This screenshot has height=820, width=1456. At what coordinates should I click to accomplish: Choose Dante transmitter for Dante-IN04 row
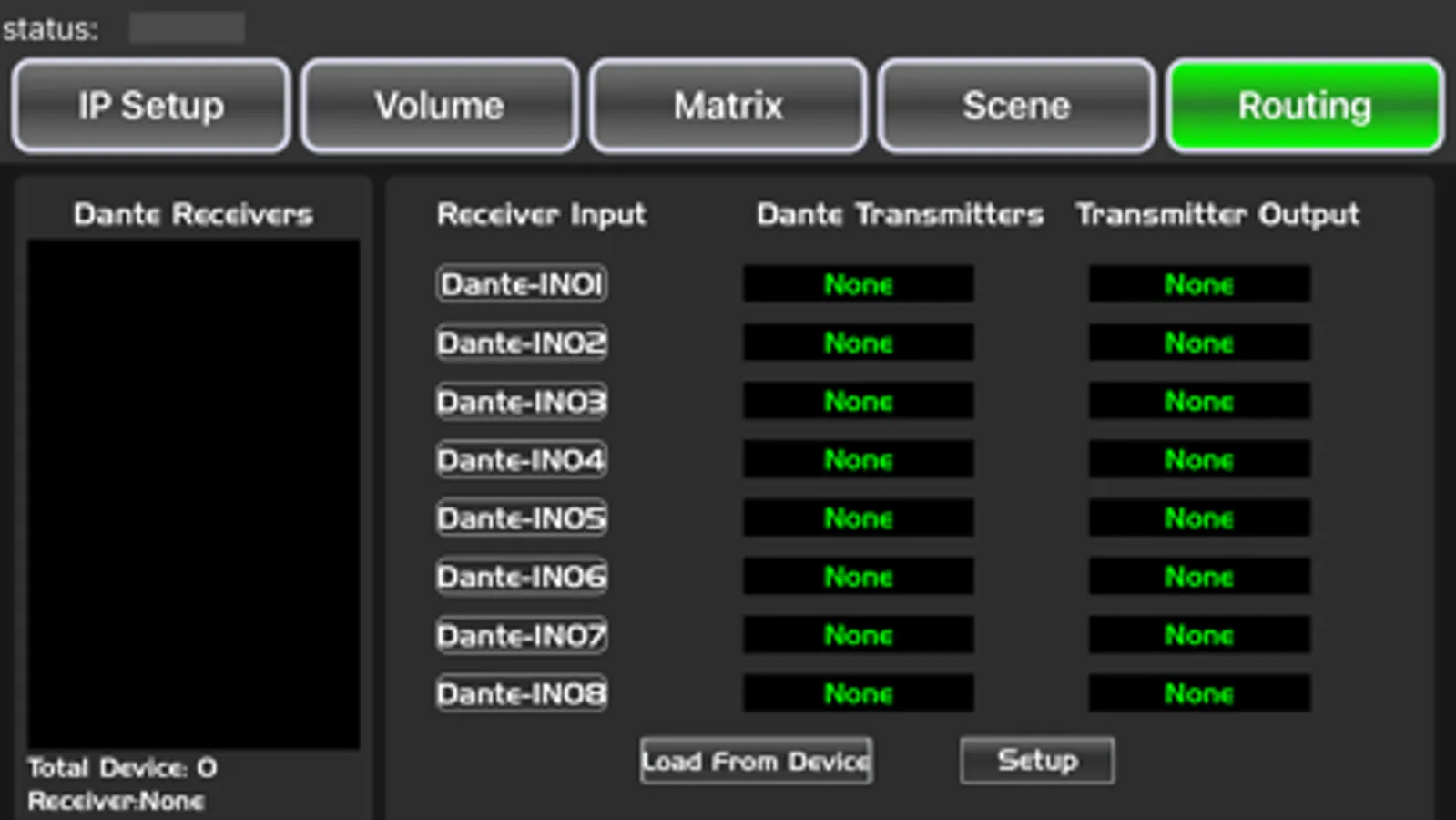[x=859, y=459]
